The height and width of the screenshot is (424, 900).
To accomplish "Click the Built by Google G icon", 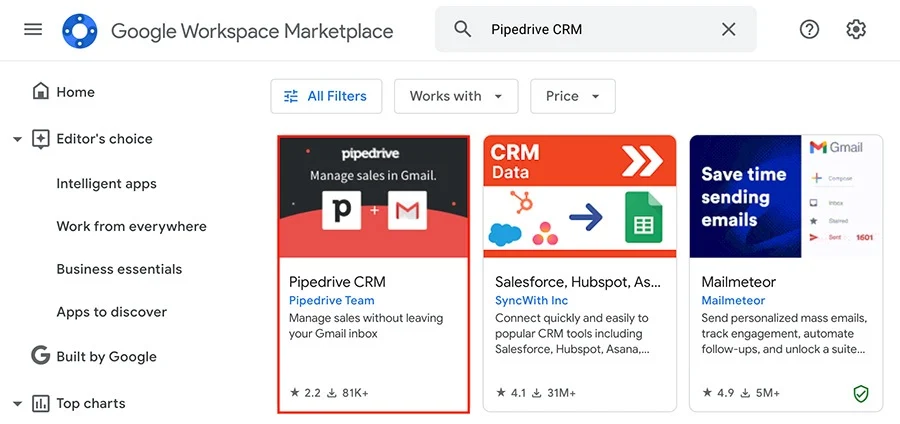I will (40, 356).
